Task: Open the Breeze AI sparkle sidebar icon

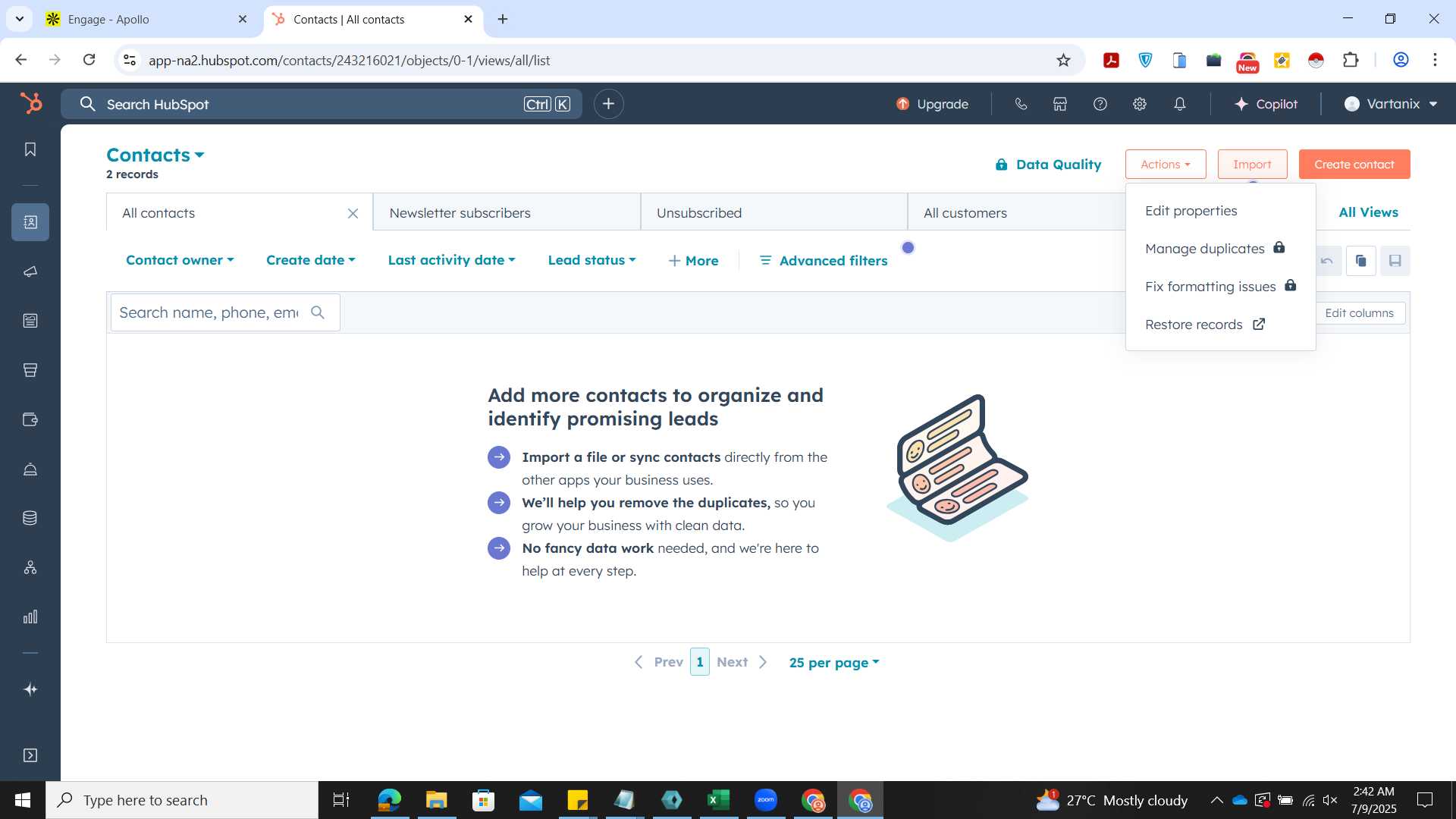Action: point(30,689)
